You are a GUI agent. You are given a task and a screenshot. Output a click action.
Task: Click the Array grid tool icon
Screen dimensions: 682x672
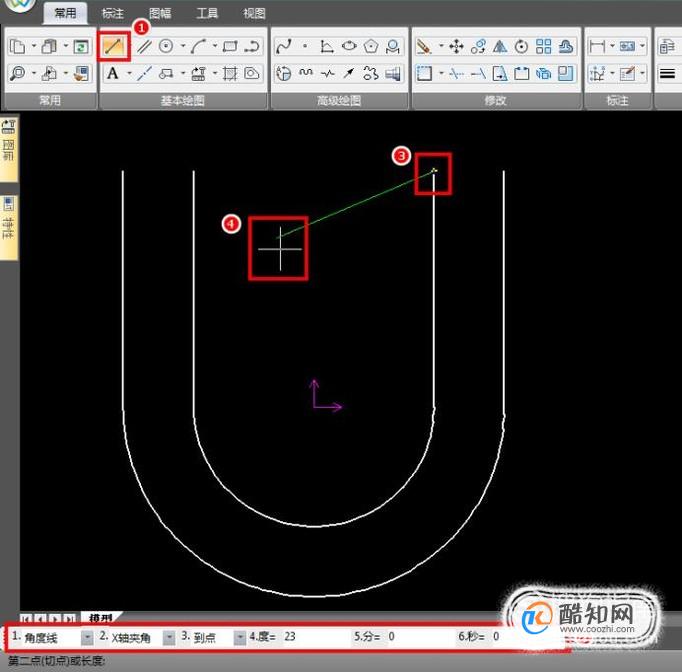pos(543,46)
